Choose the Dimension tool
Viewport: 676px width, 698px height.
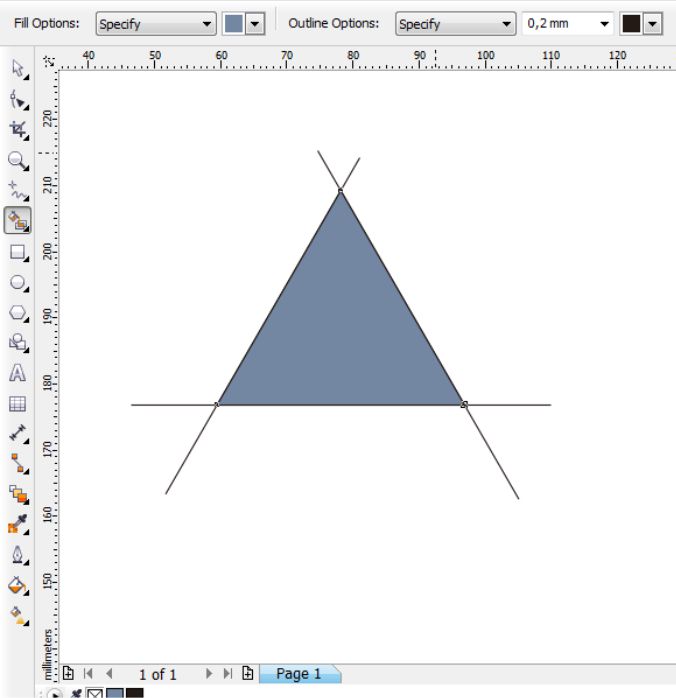coord(18,434)
